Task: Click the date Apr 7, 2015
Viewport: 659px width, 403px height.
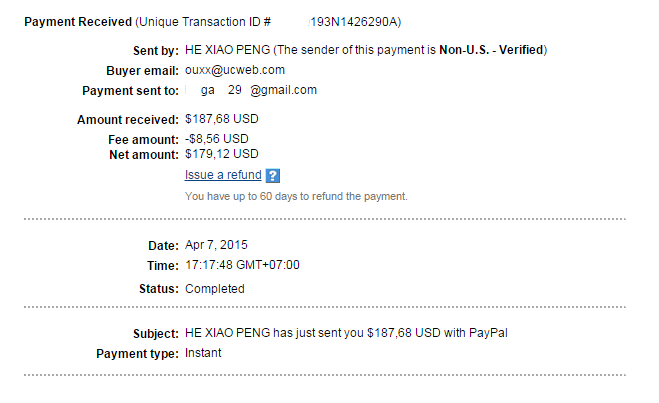Action: click(216, 245)
